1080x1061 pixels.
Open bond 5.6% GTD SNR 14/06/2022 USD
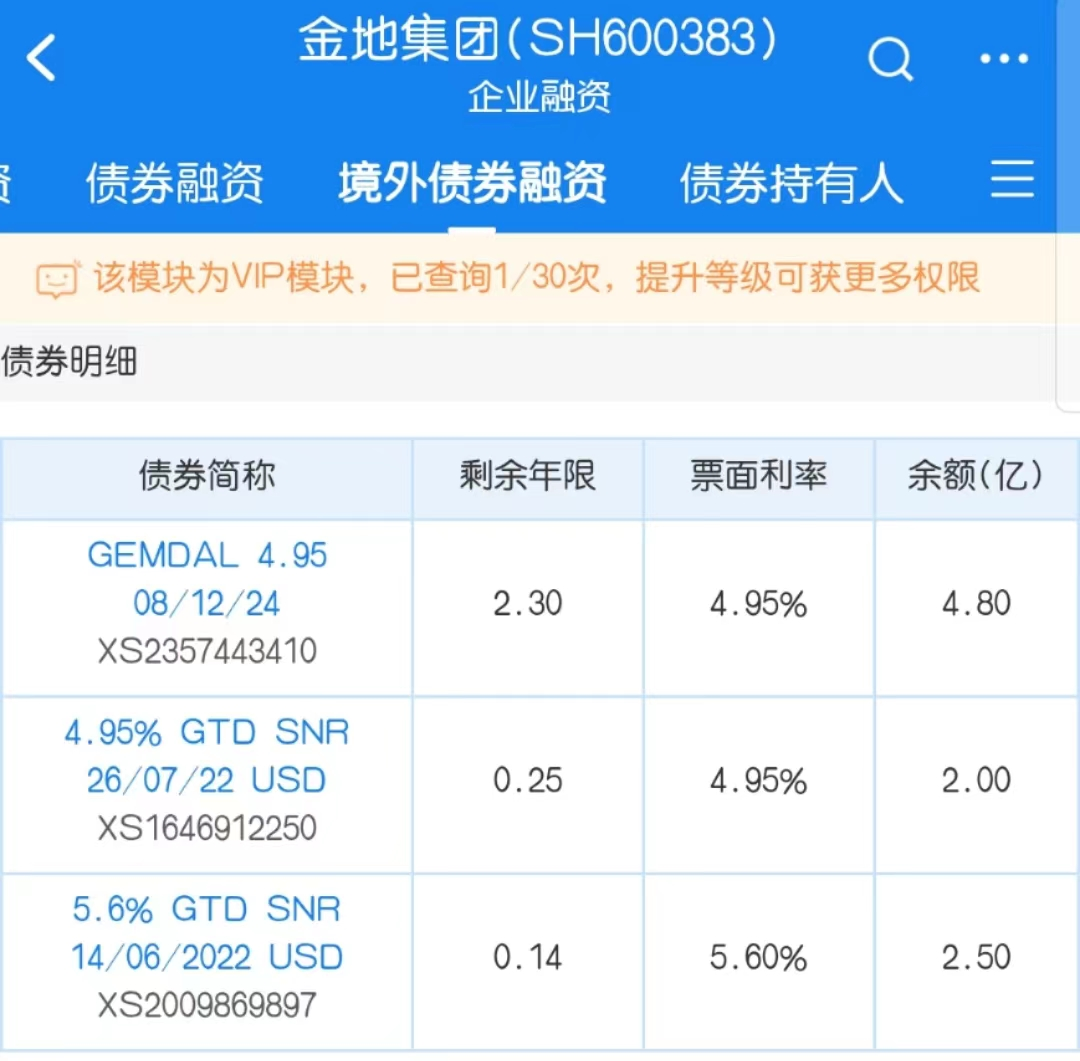pos(207,933)
